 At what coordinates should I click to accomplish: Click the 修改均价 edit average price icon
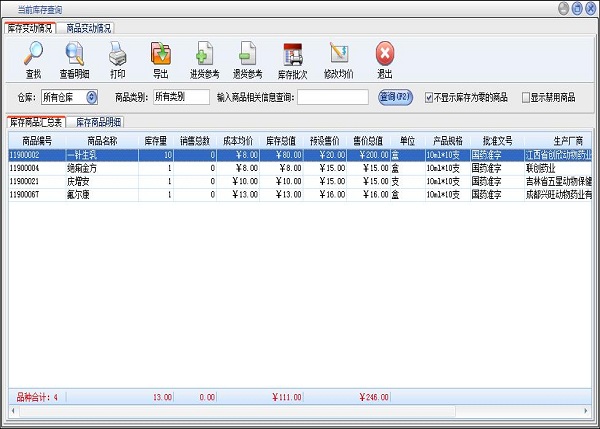[338, 54]
